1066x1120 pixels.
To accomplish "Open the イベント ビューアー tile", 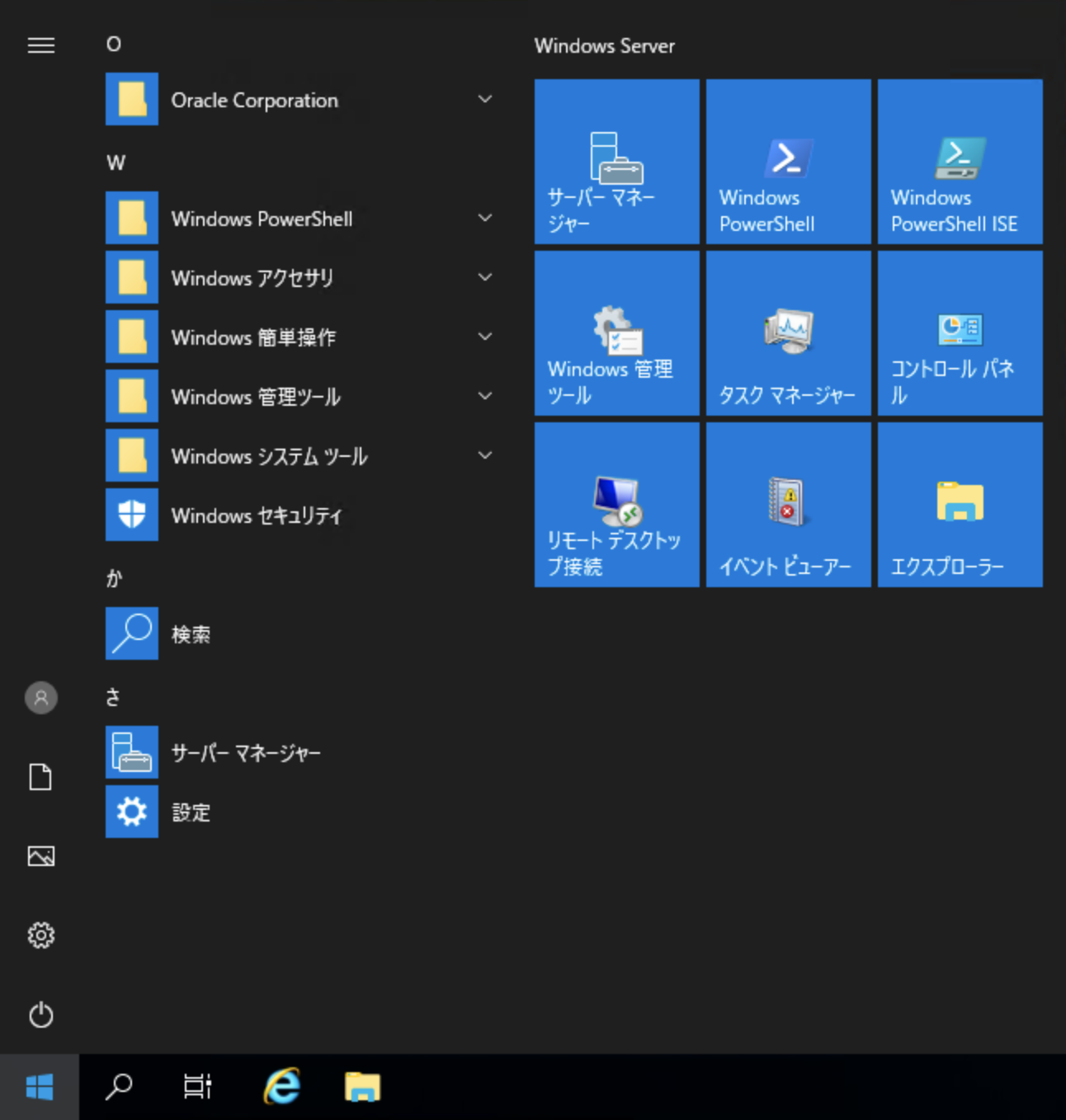I will tap(789, 505).
